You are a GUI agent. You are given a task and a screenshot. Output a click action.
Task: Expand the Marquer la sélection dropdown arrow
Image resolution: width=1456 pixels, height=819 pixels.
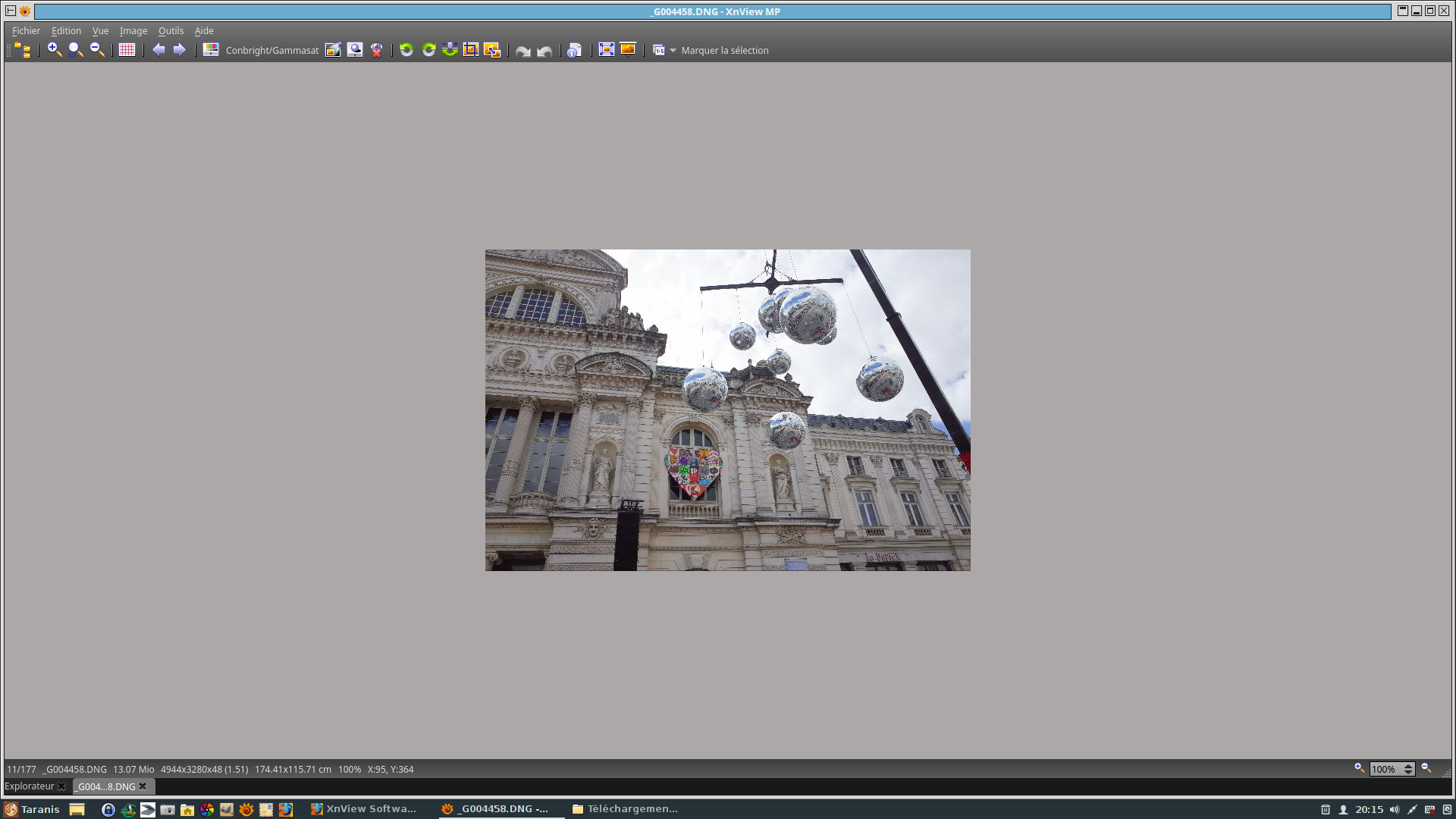click(673, 51)
